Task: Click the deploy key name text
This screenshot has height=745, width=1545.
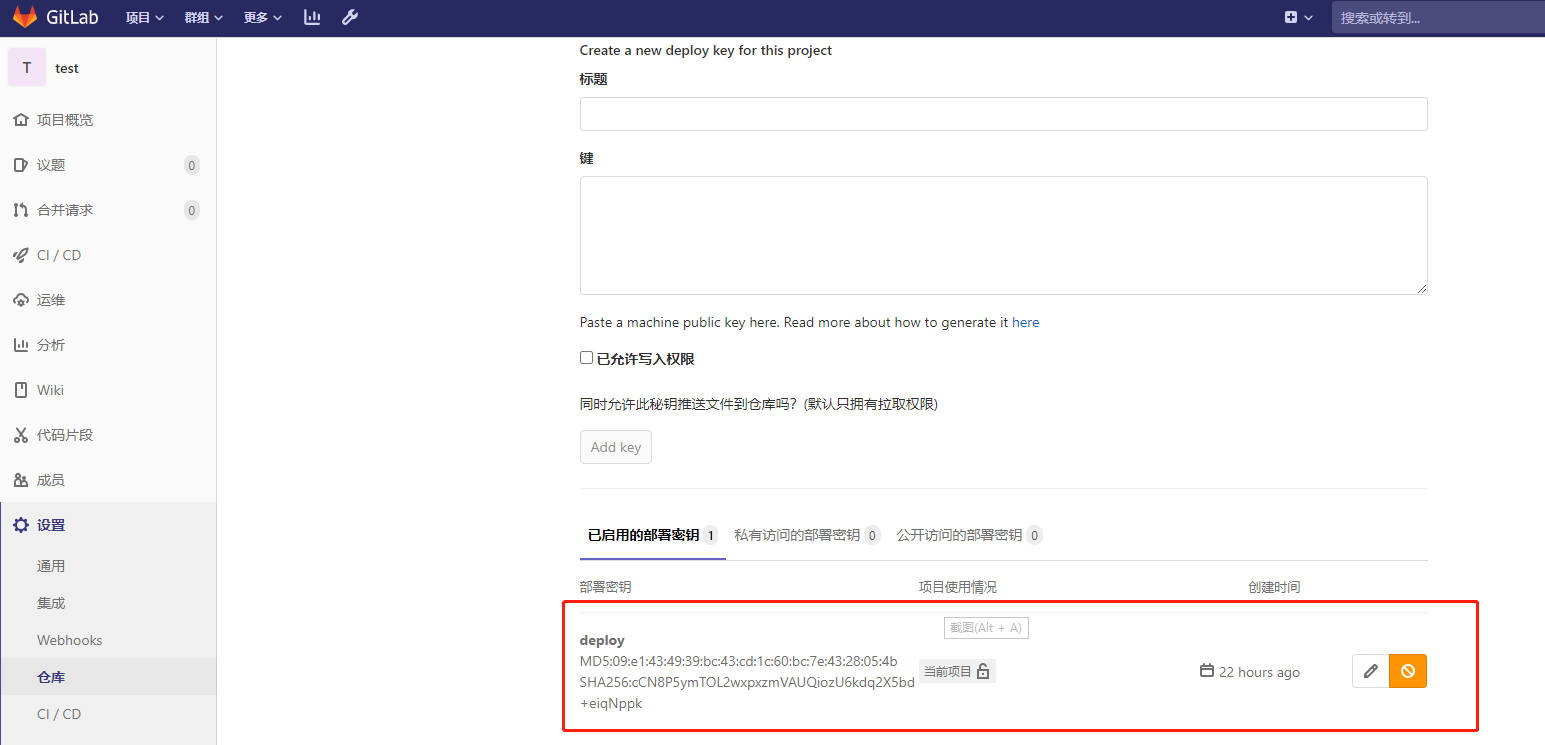Action: click(x=602, y=640)
